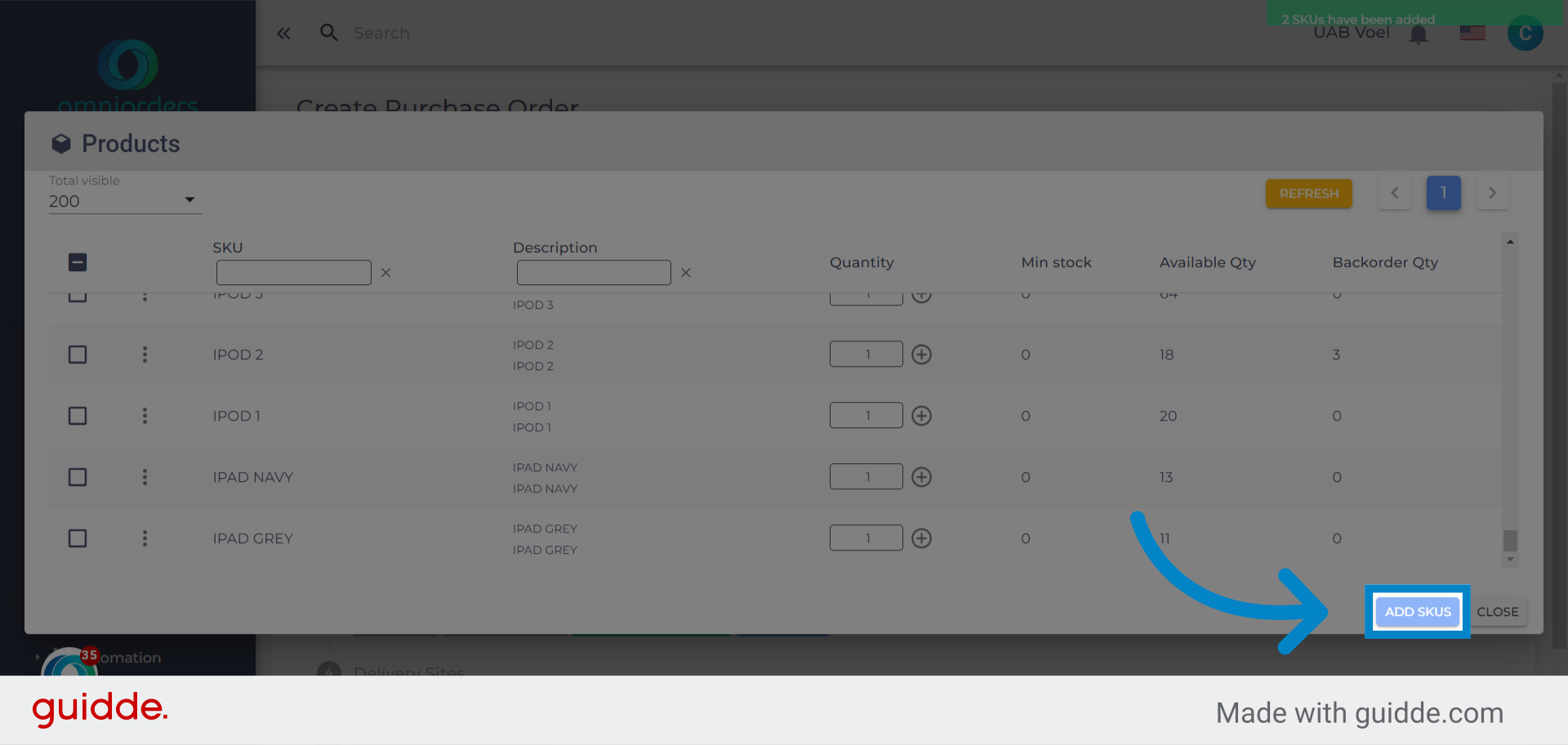Open the user avatar C menu

[x=1525, y=33]
